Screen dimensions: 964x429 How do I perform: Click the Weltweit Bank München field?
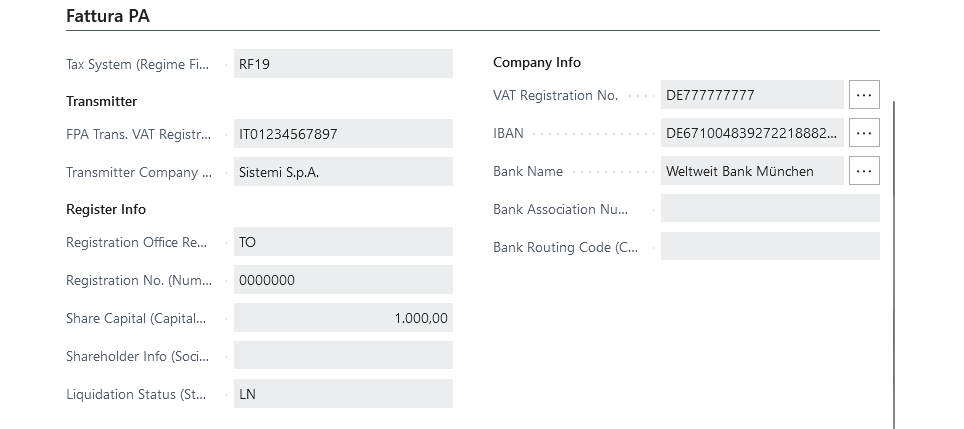pos(753,171)
